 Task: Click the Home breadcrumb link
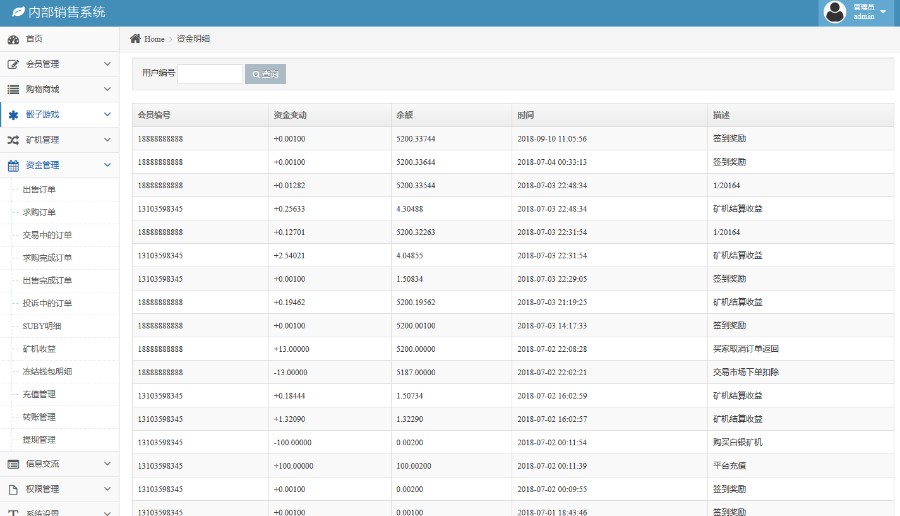tap(154, 39)
